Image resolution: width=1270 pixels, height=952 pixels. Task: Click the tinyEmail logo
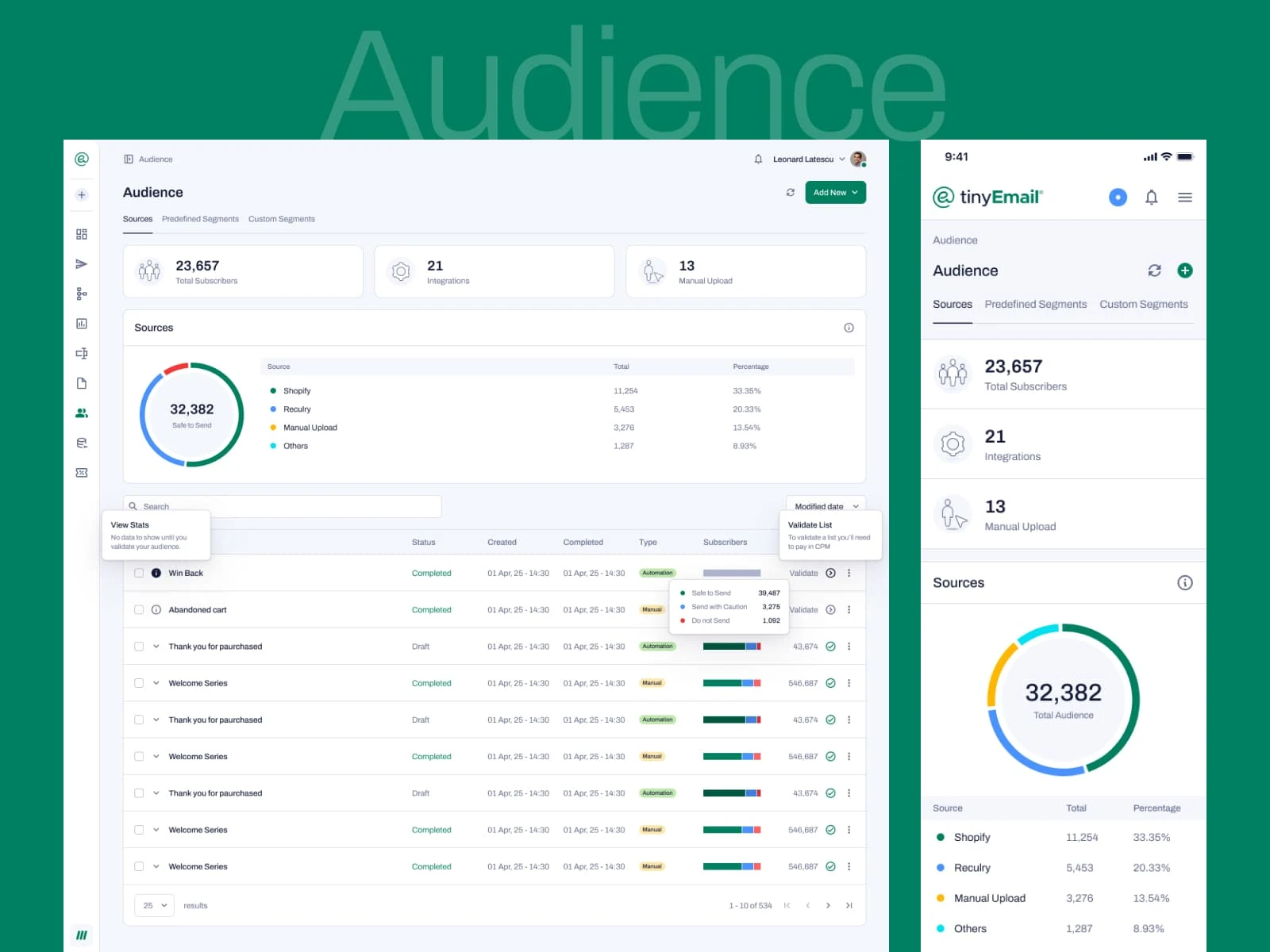(x=987, y=197)
